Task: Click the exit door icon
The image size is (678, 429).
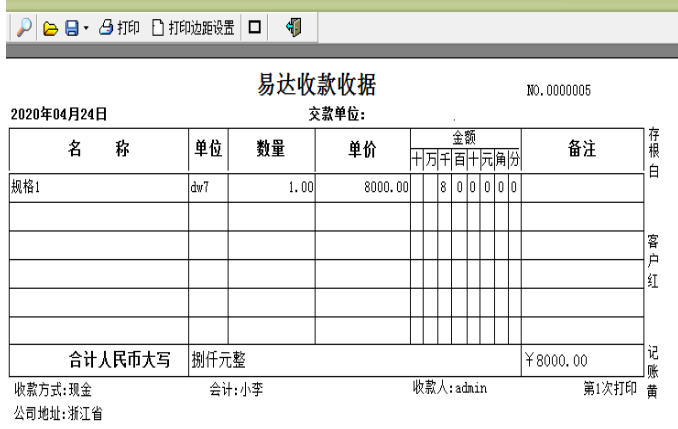Action: point(294,27)
